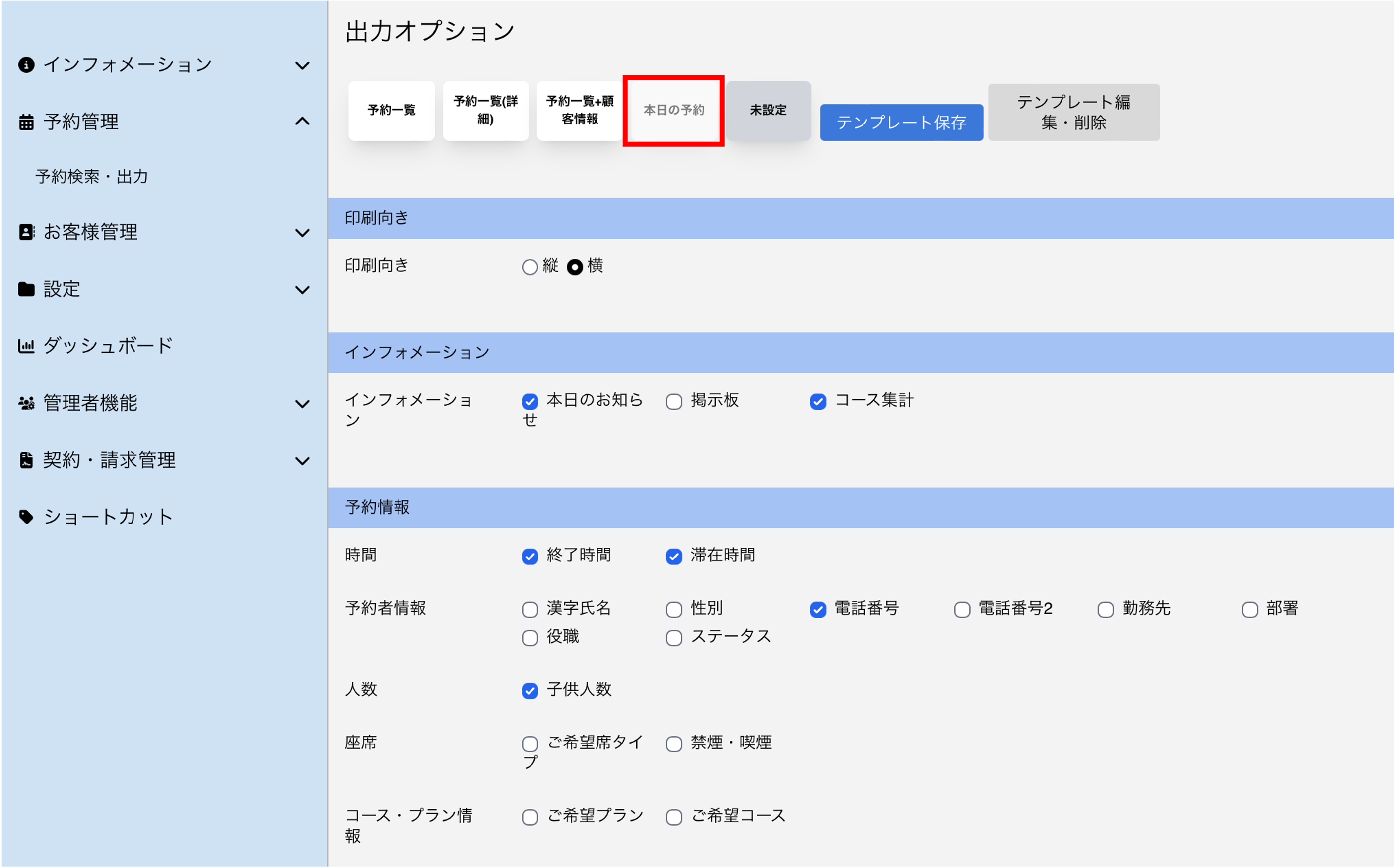Viewport: 1394px width, 868px height.
Task: Check the ご希望席タイプ checkbox
Action: tap(530, 744)
